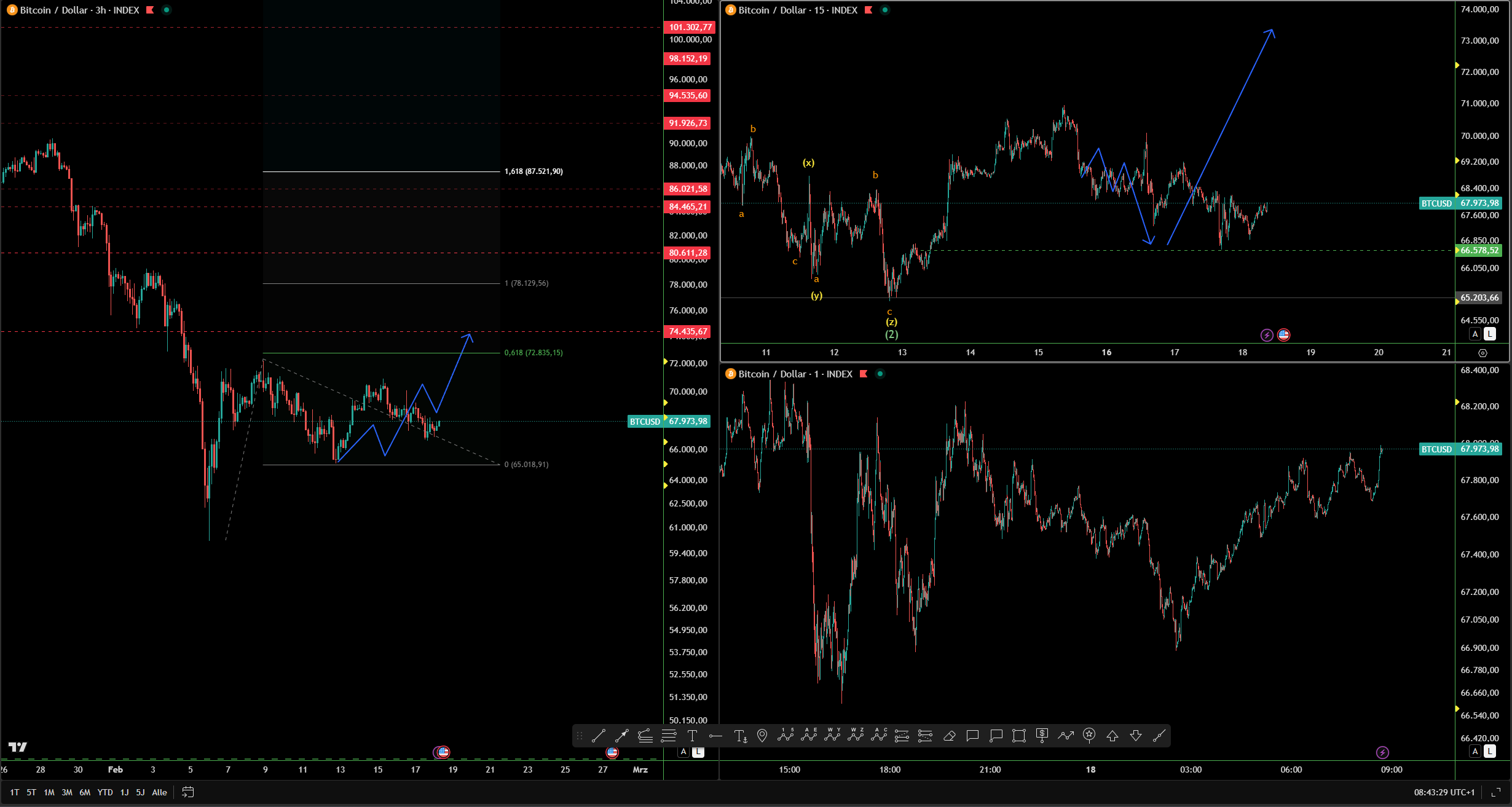Select the Elliott 1-5 impulse wave tool
The image size is (1512, 807).
coord(786,736)
